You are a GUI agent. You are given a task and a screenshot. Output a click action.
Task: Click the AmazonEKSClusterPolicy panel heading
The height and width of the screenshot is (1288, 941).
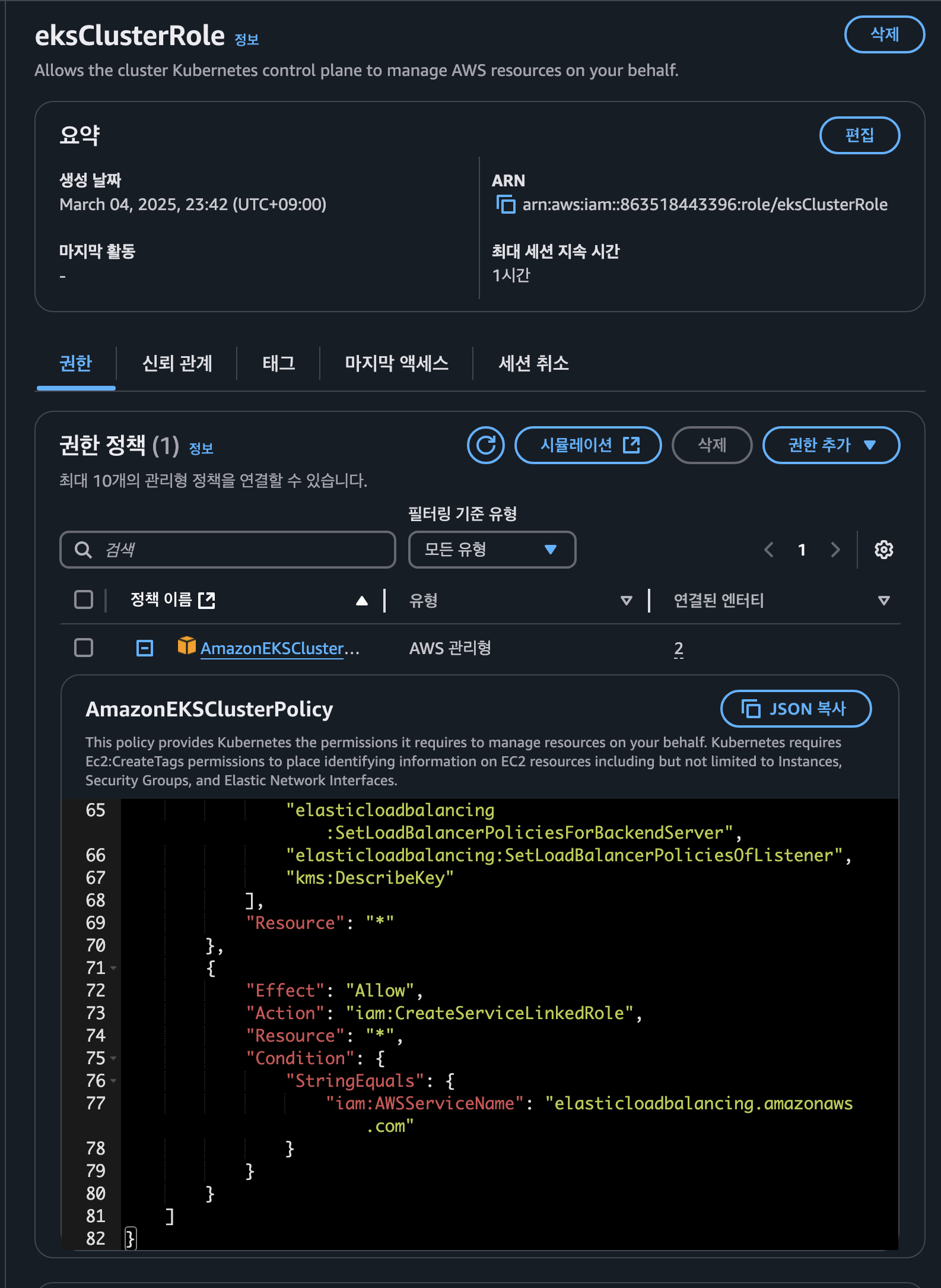click(209, 709)
